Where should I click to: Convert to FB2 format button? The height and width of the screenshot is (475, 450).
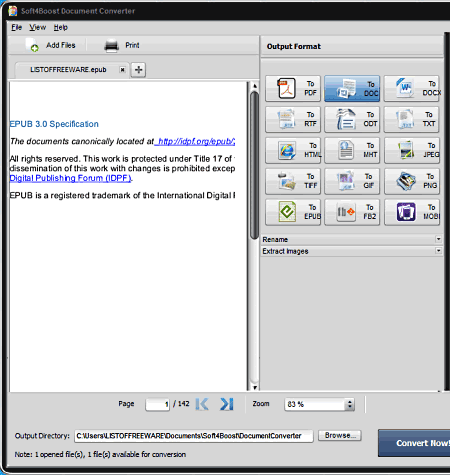point(352,212)
